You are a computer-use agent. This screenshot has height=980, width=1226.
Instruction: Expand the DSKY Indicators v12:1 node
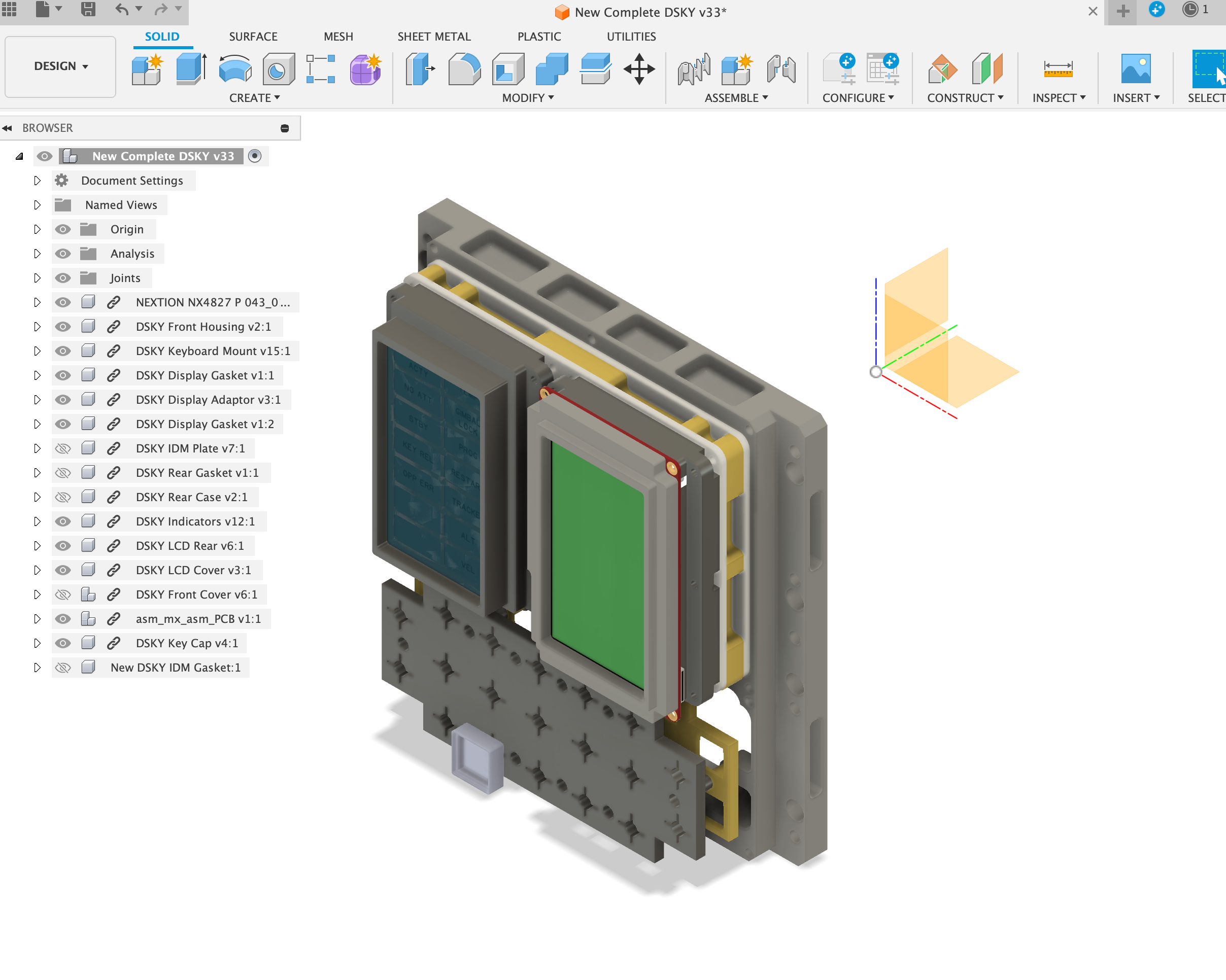(38, 521)
